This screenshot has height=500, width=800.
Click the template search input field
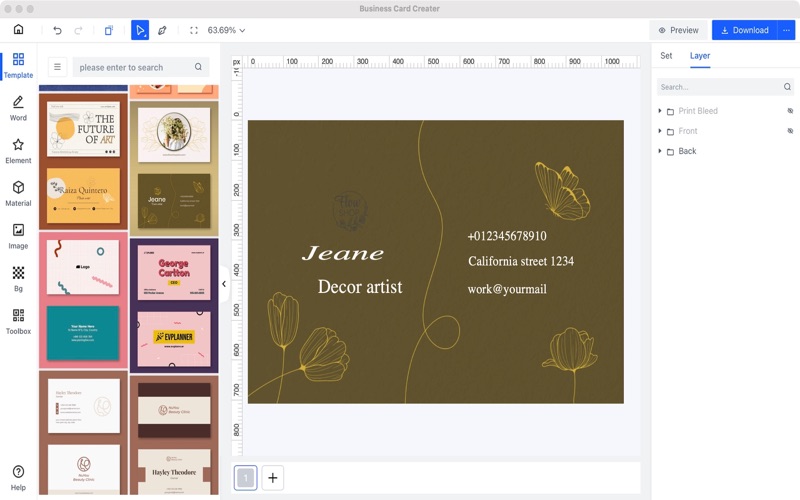click(134, 67)
